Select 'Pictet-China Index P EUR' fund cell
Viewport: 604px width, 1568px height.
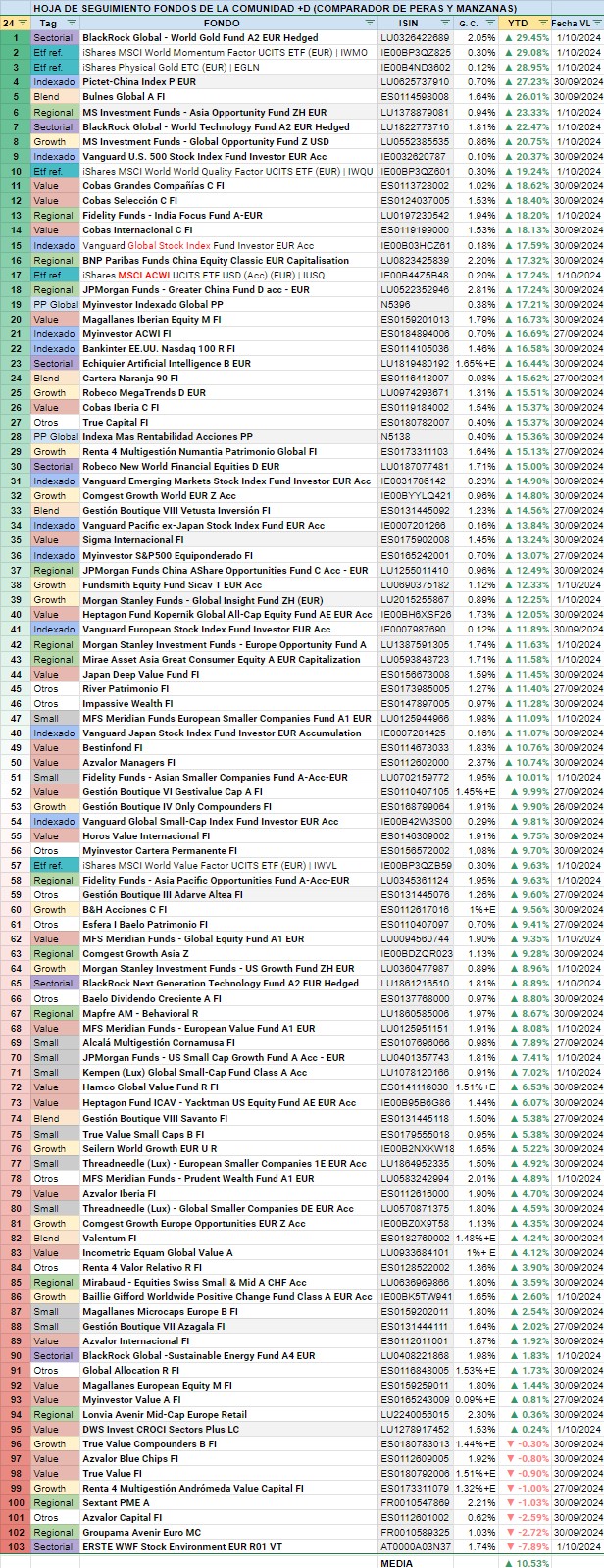click(227, 82)
